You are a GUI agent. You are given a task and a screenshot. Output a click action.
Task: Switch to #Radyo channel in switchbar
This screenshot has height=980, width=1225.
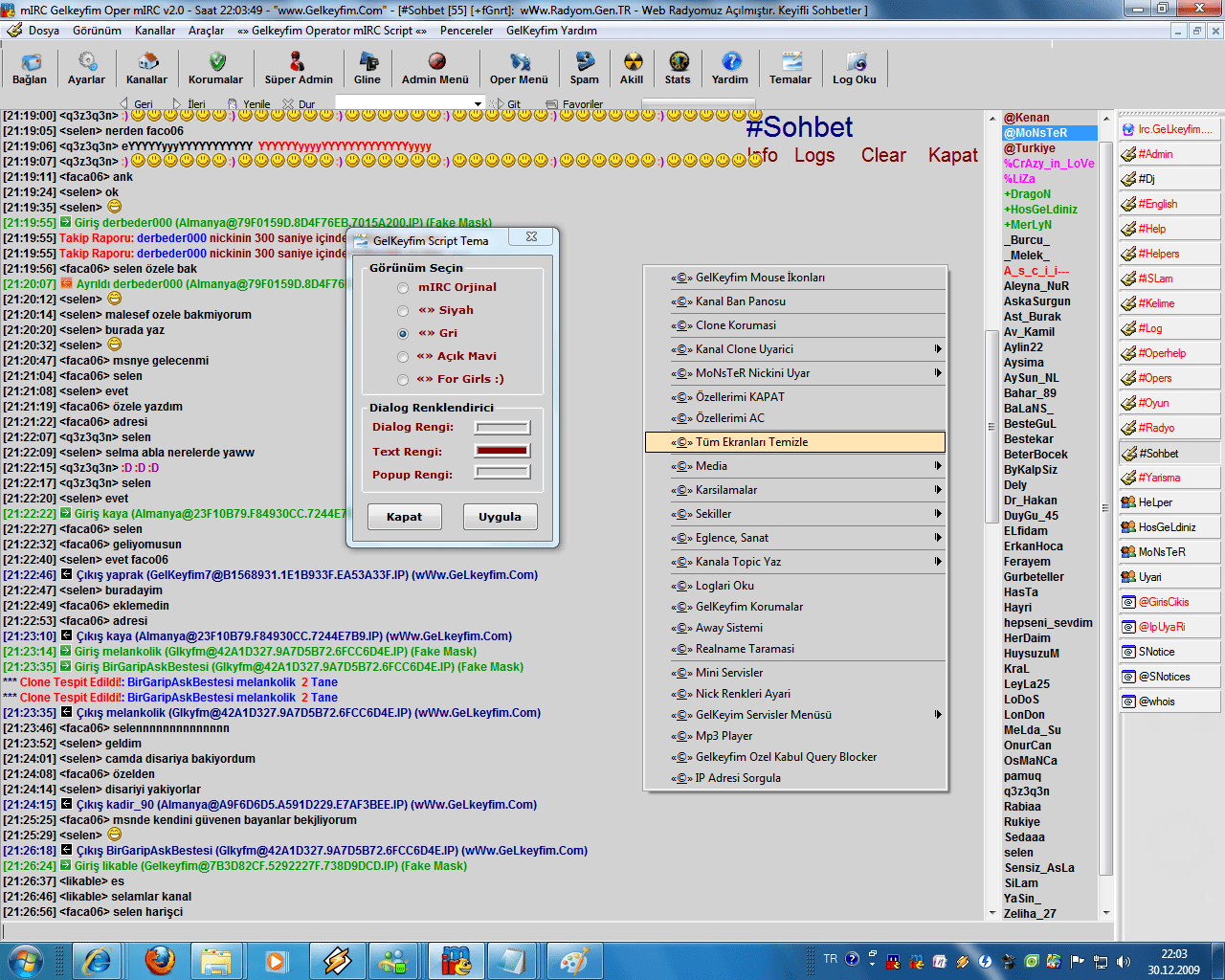[x=1169, y=428]
